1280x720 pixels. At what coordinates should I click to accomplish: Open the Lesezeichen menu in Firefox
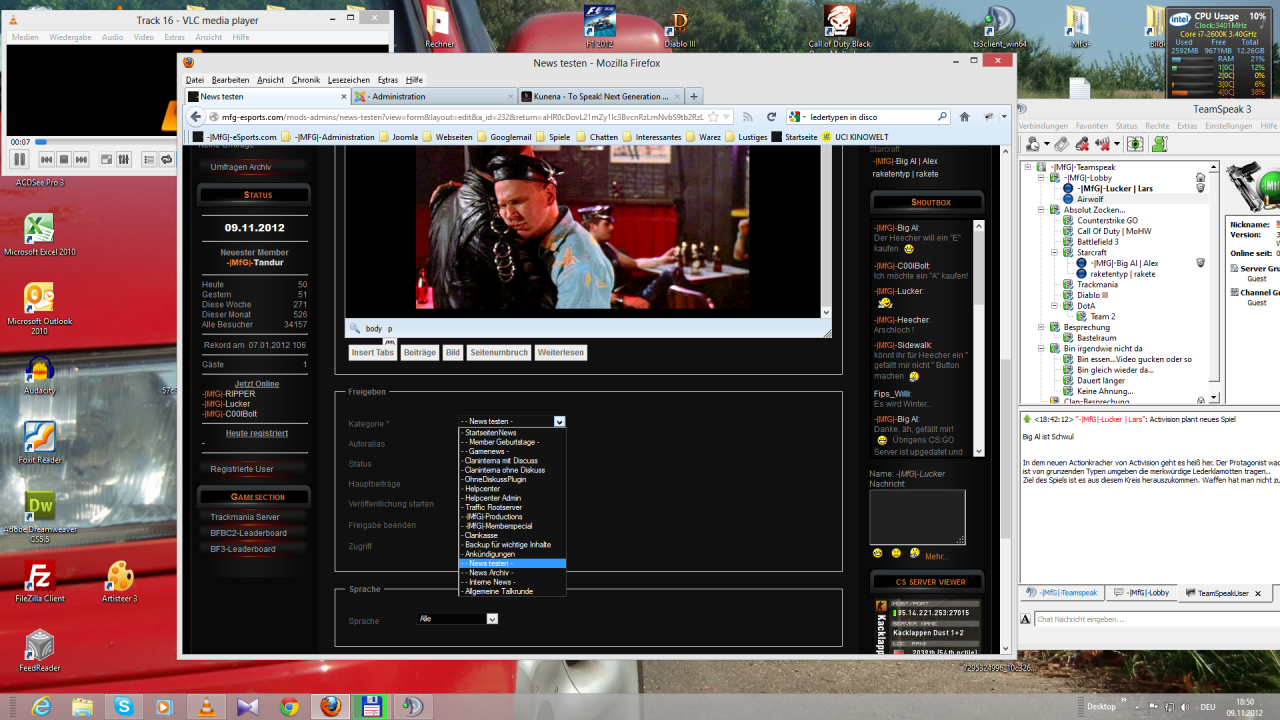(x=348, y=80)
